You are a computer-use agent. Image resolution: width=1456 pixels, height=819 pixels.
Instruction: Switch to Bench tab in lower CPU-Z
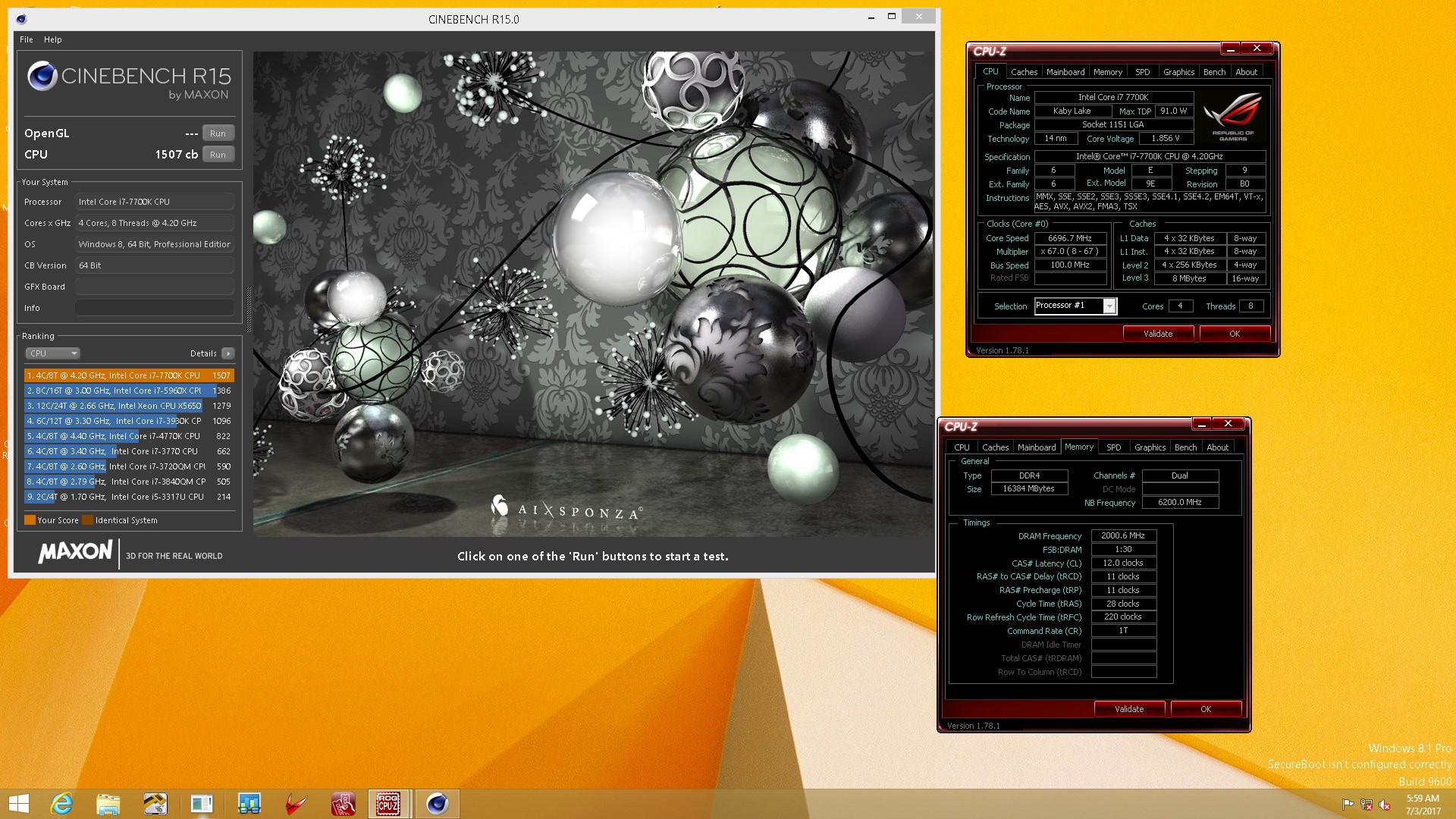(x=1185, y=447)
